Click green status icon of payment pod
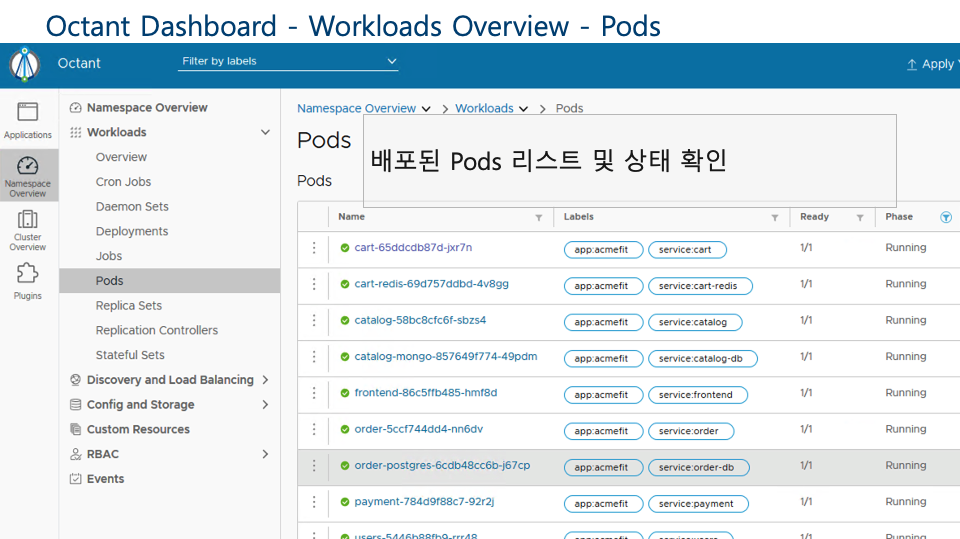This screenshot has width=960, height=539. (x=345, y=502)
